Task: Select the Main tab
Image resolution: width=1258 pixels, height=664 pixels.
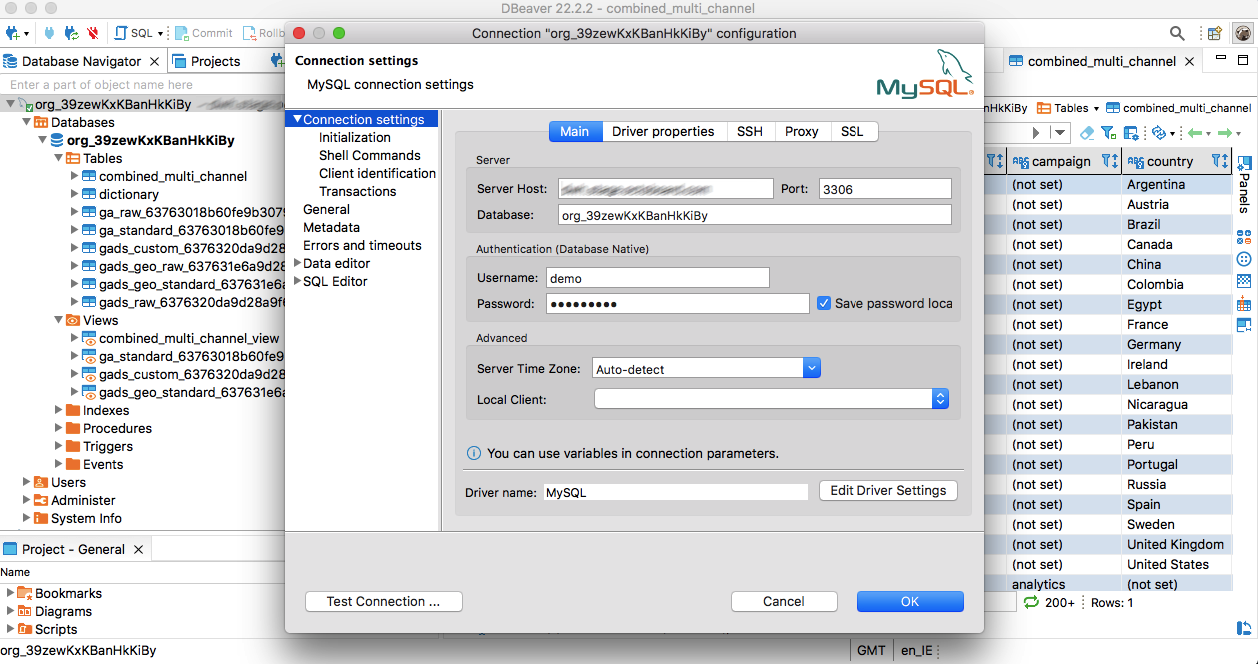Action: click(x=574, y=131)
